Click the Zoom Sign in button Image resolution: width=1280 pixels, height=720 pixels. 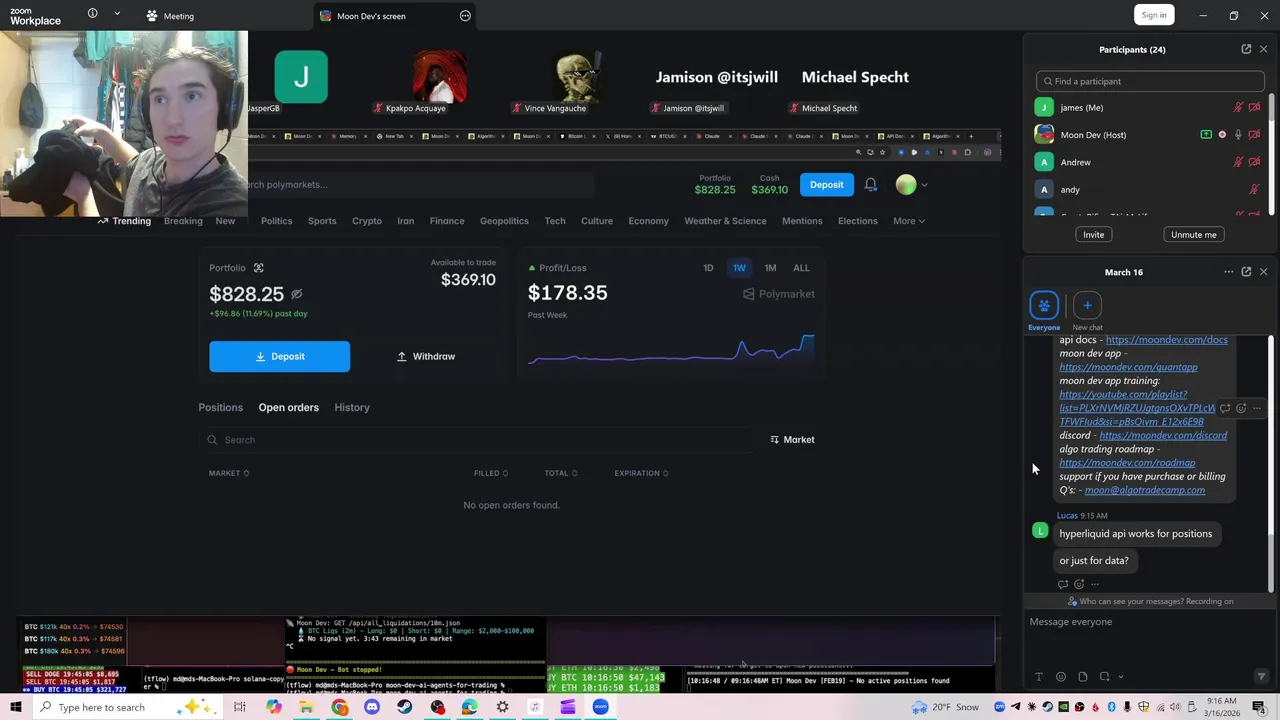click(1154, 15)
